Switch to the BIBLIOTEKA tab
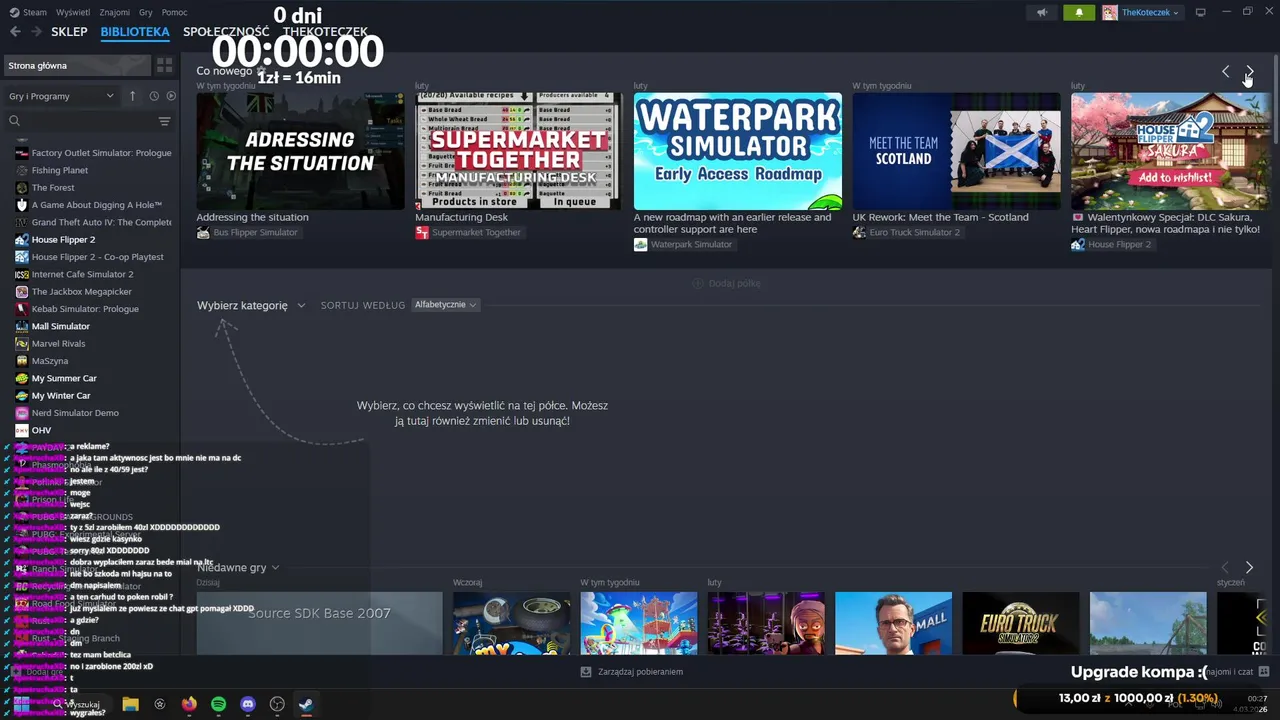The image size is (1280, 720). pos(135,32)
